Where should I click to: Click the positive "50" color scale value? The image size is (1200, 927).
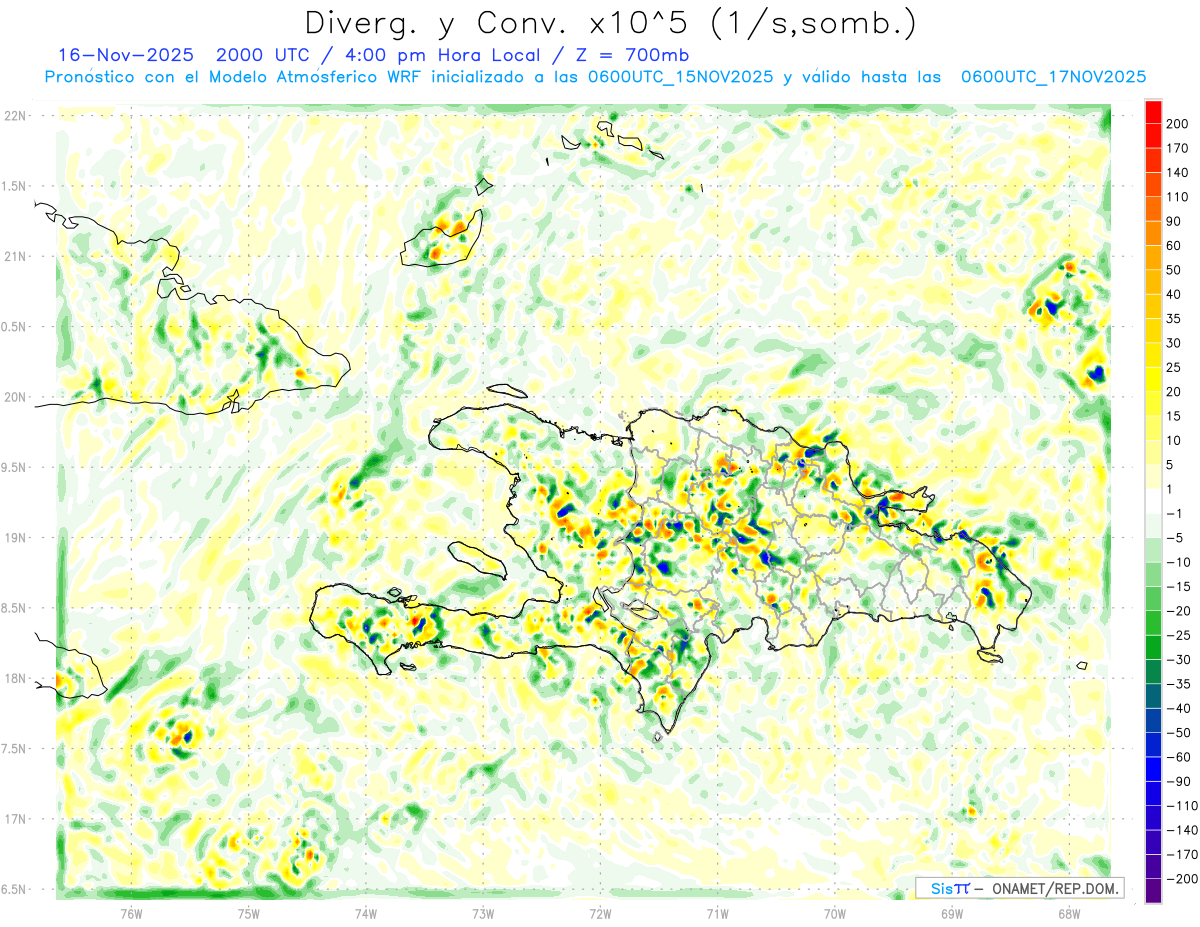(1174, 270)
